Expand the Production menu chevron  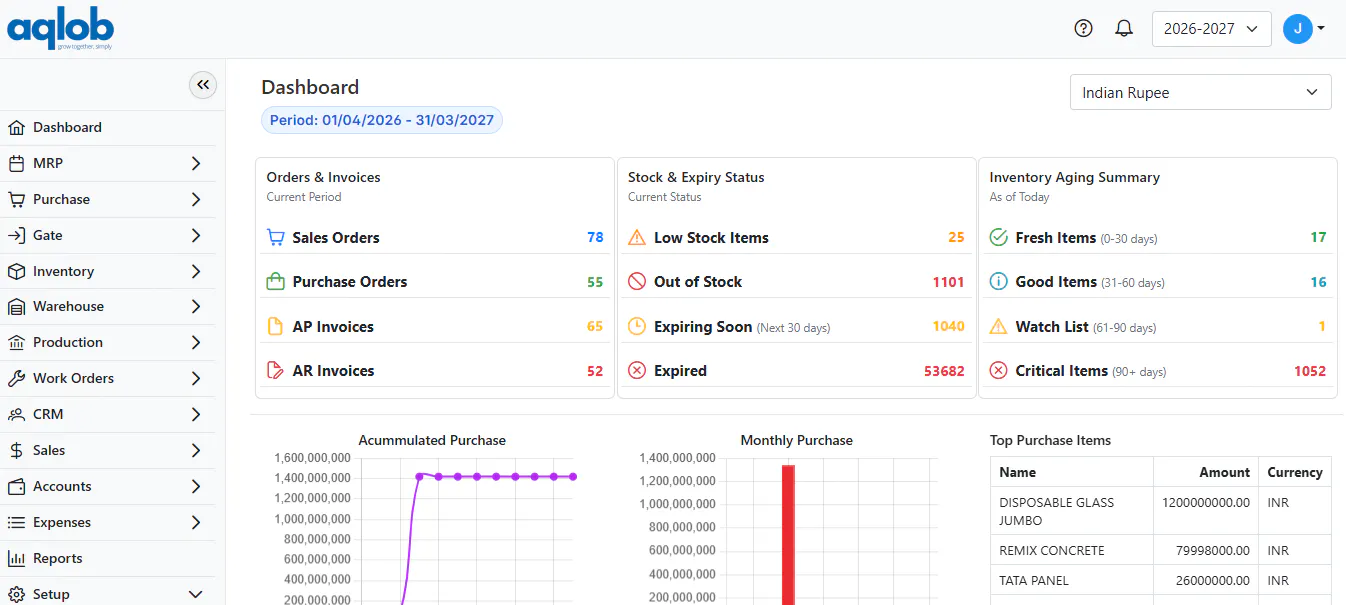(196, 342)
